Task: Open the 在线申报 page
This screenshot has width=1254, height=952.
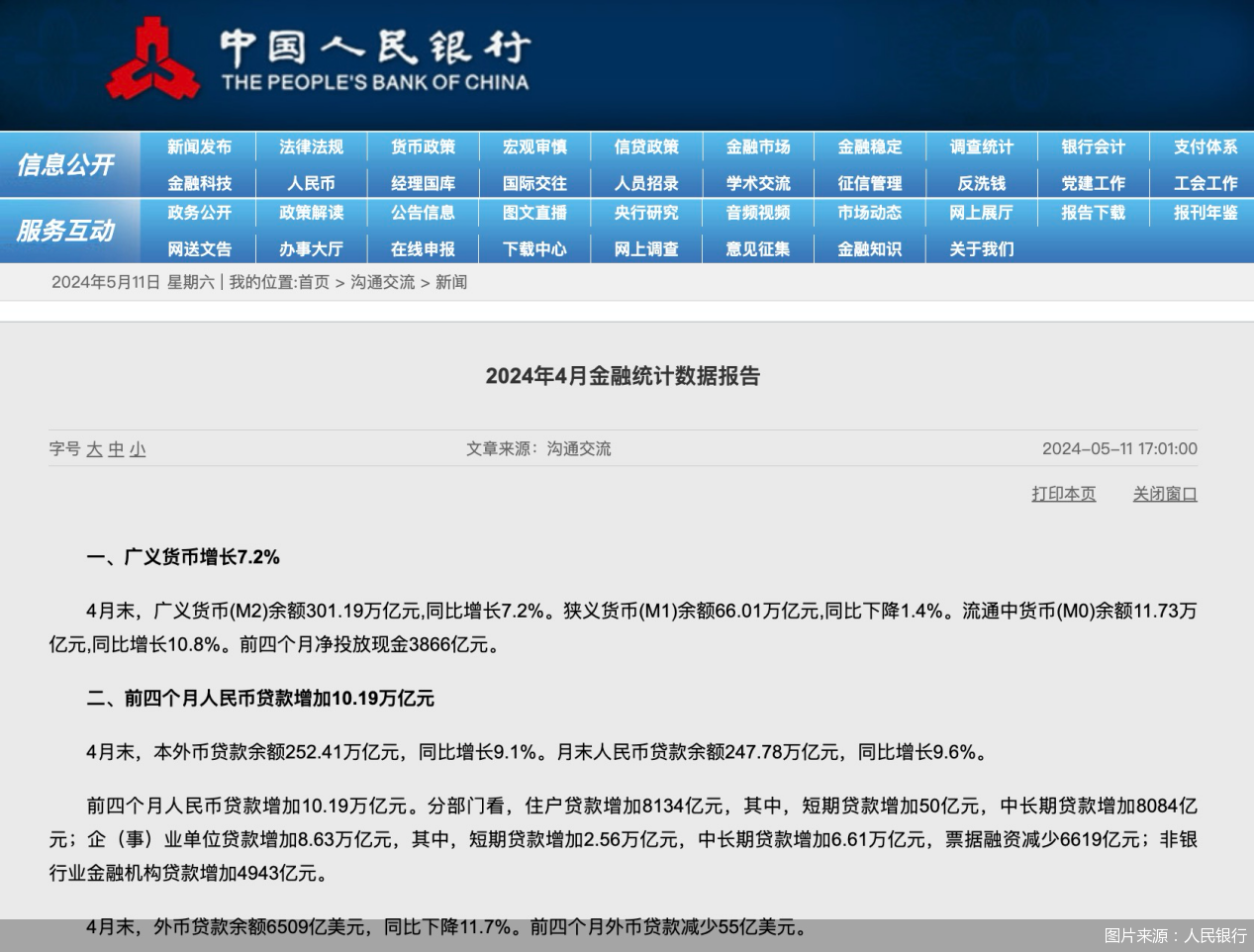Action: click(422, 248)
